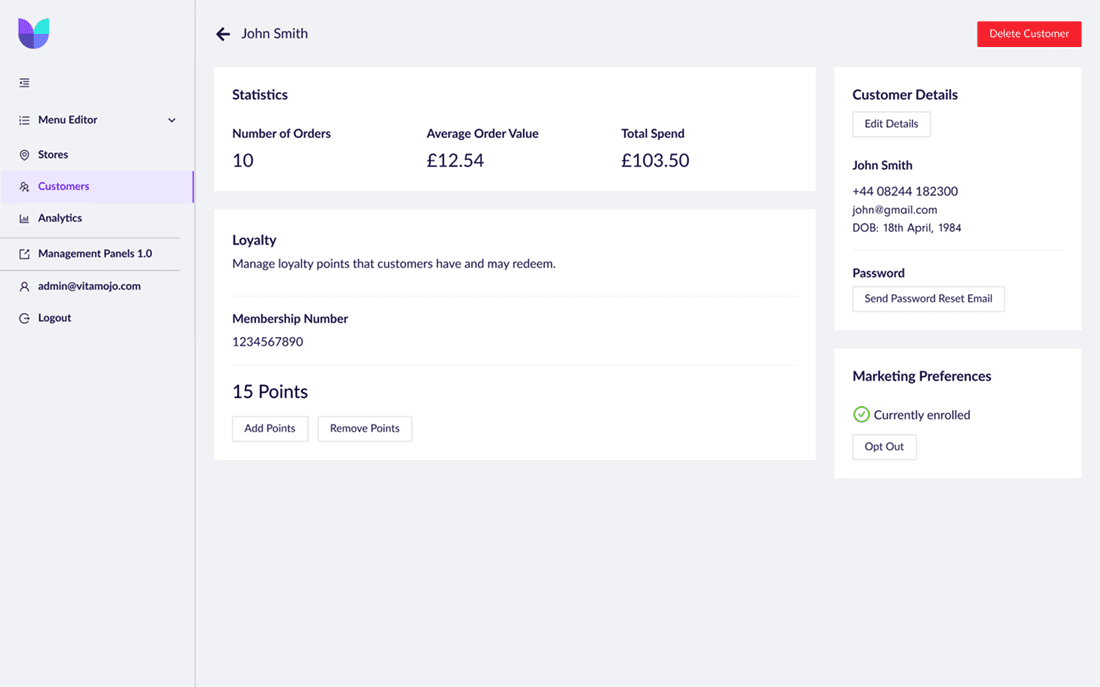Expand the Menu Editor chevron

[x=172, y=120]
